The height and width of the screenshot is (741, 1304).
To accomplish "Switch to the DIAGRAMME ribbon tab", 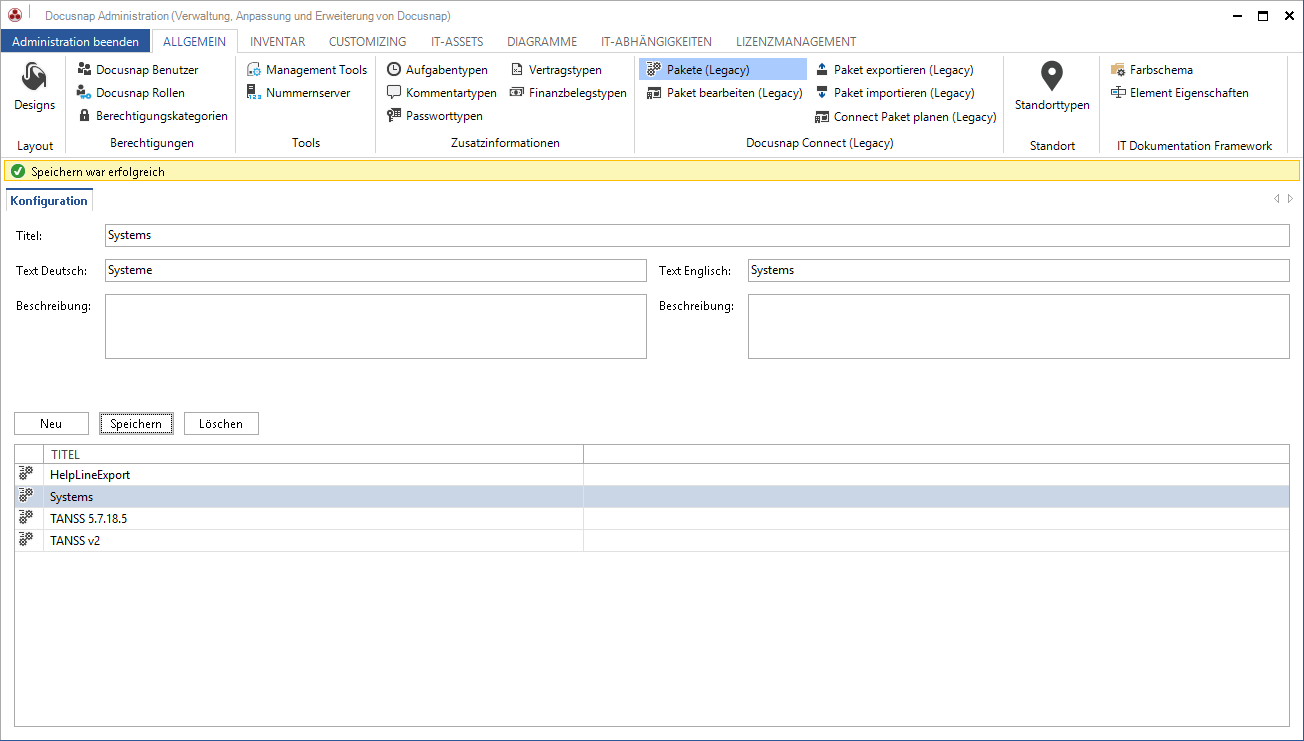I will click(x=542, y=42).
